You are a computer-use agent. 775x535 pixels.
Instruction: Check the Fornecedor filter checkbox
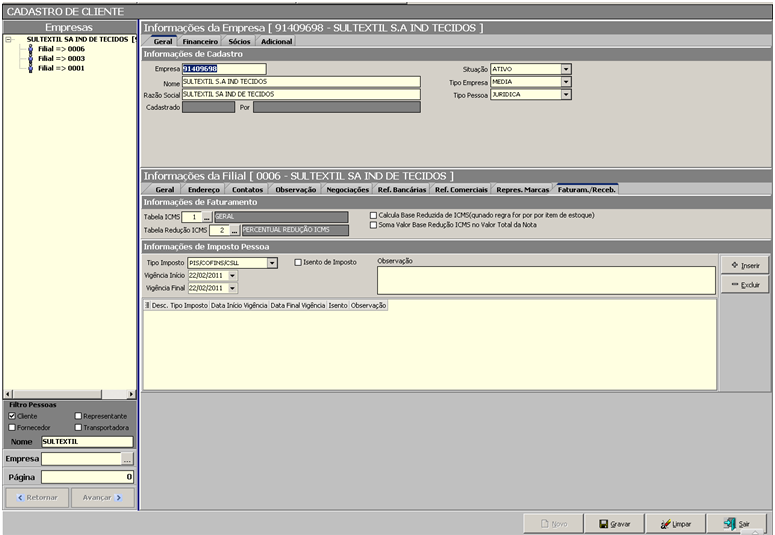12,428
